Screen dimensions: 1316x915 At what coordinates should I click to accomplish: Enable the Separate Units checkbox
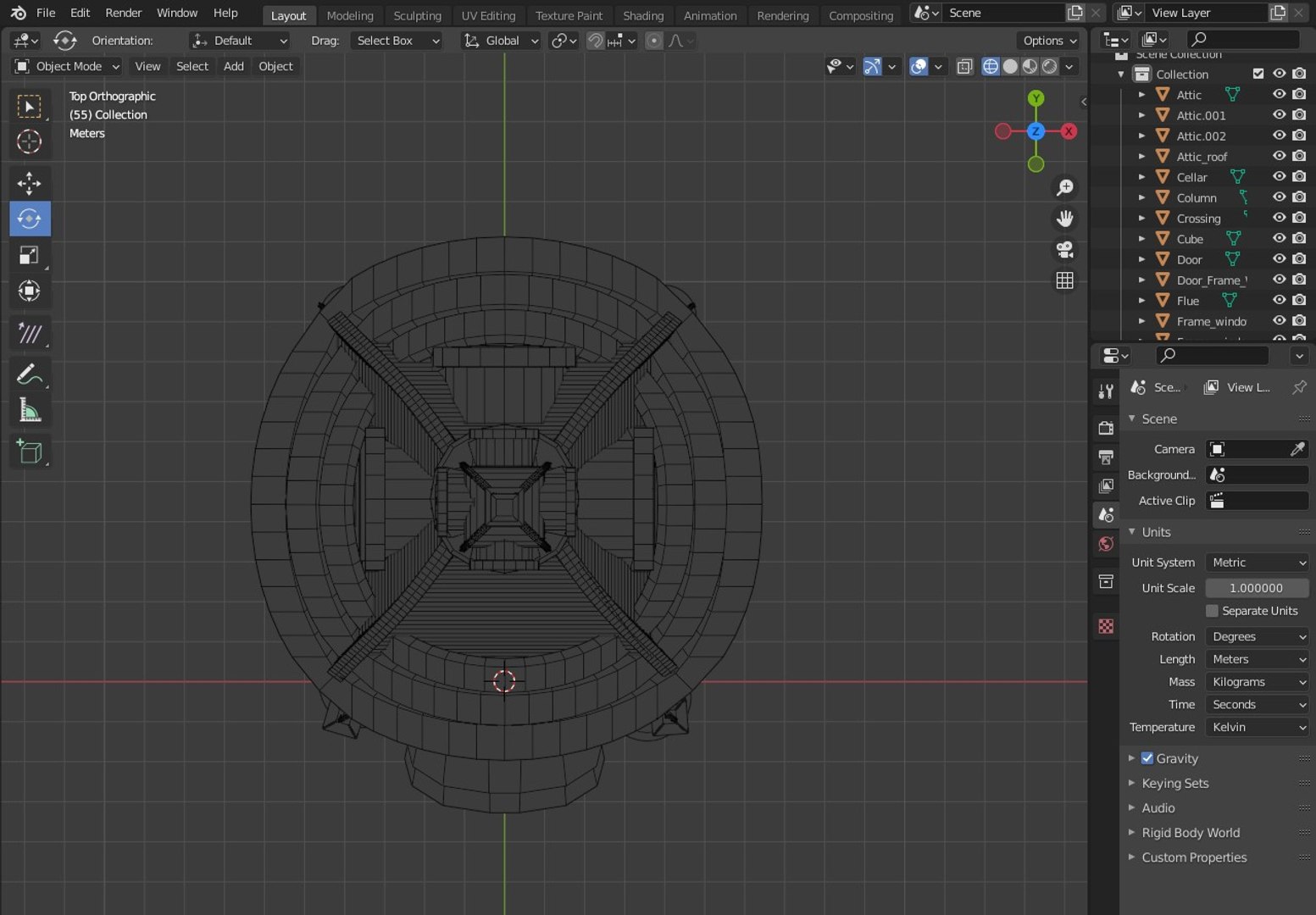1212,611
